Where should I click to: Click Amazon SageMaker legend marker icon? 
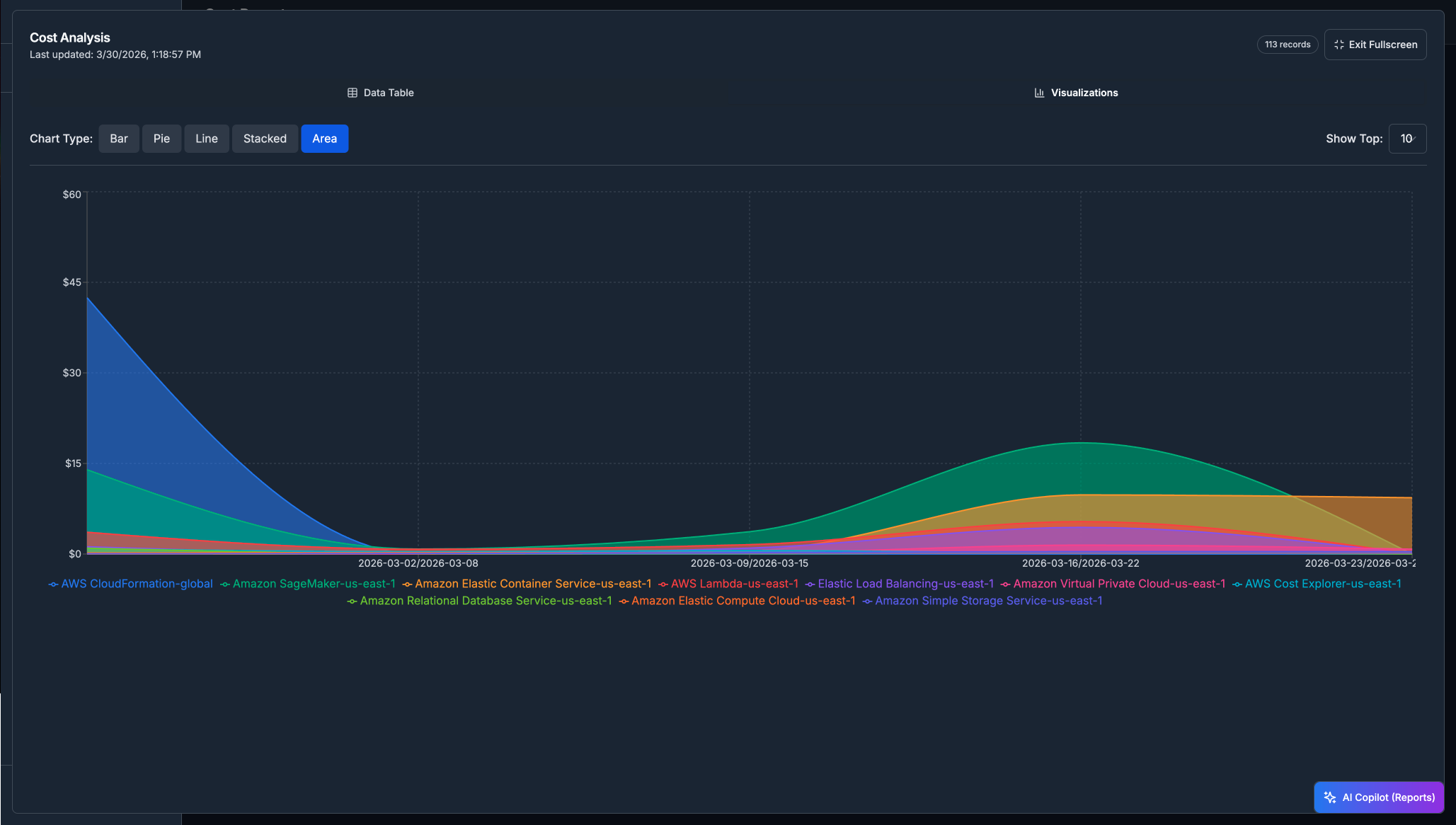(225, 584)
